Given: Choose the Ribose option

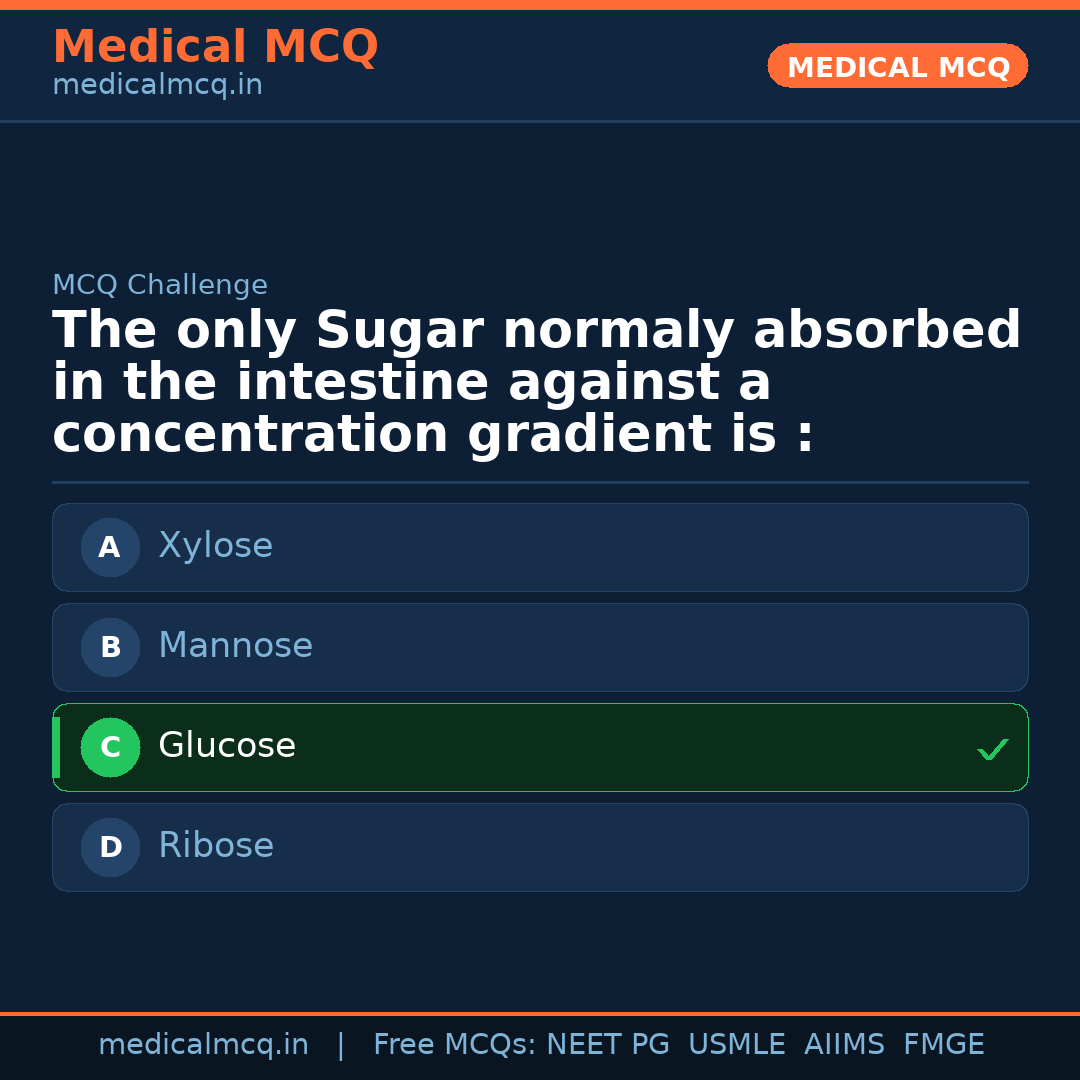Looking at the screenshot, I should coord(216,846).
